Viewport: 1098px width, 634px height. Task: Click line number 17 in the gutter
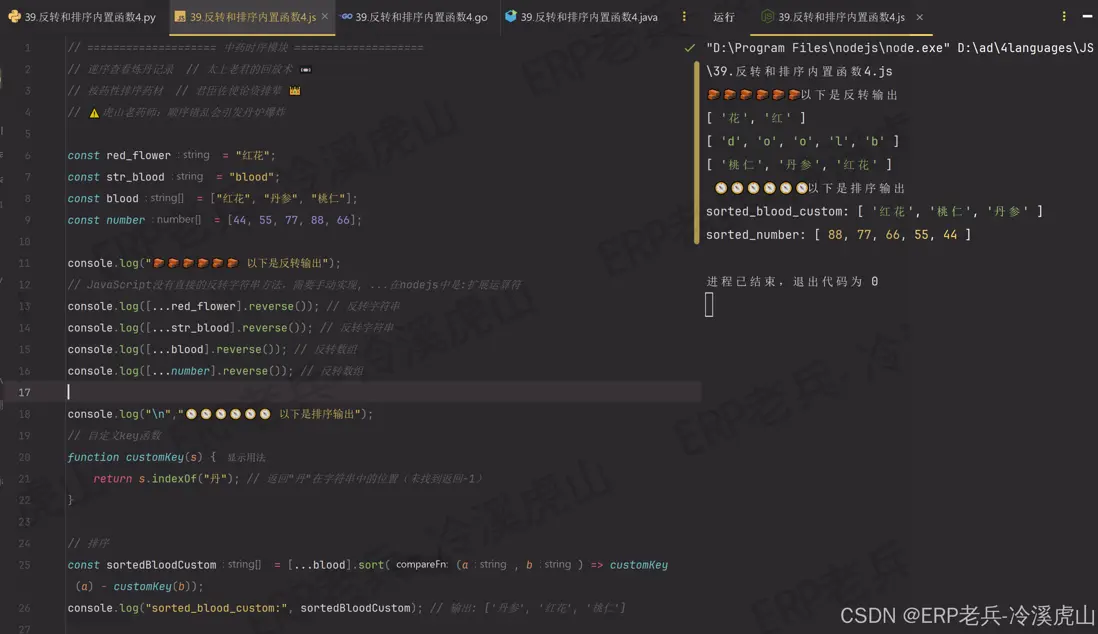25,392
